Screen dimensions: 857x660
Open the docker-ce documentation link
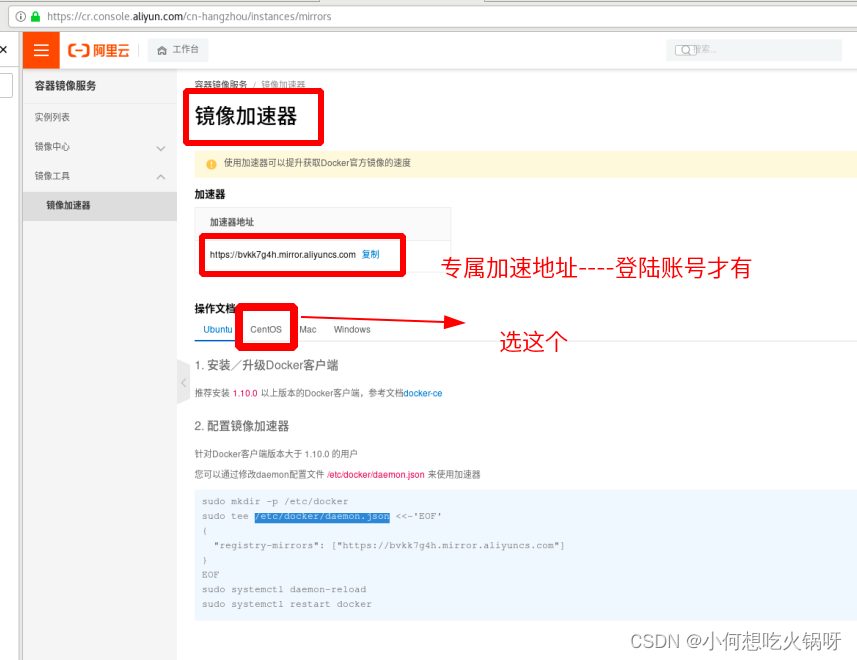click(x=422, y=393)
